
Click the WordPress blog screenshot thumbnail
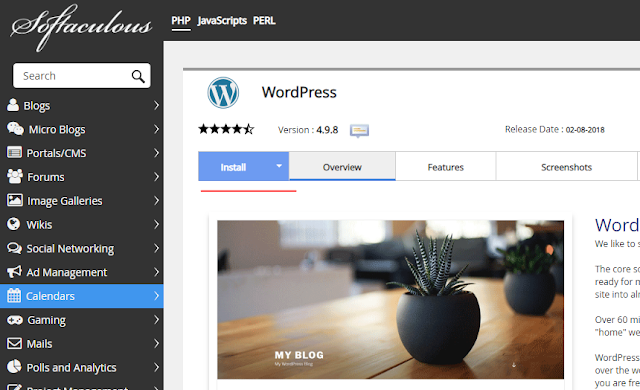click(x=390, y=299)
